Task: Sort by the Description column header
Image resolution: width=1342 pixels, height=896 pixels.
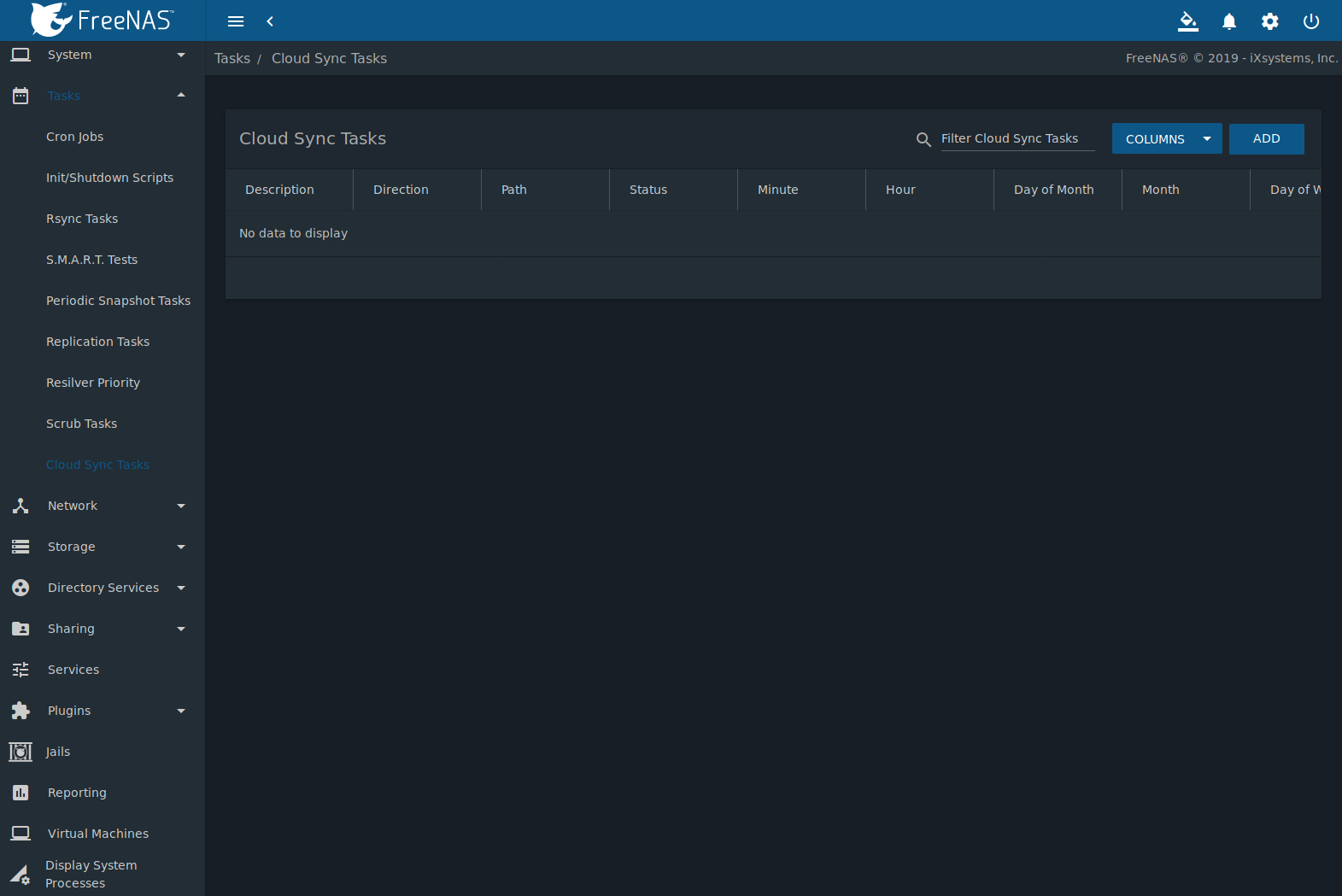Action: 279,190
